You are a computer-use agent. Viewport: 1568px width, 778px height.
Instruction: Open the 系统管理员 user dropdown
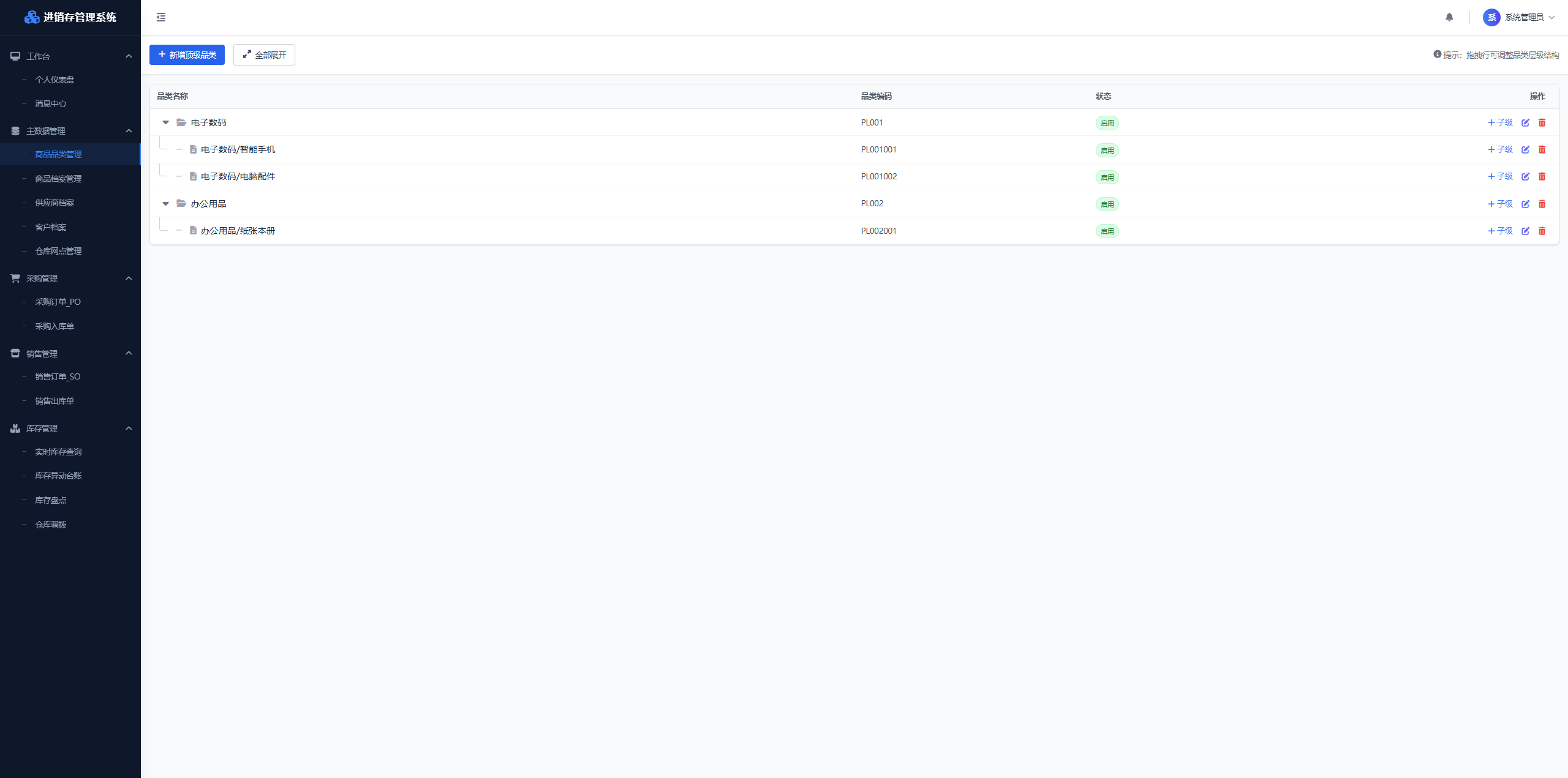pyautogui.click(x=1518, y=17)
